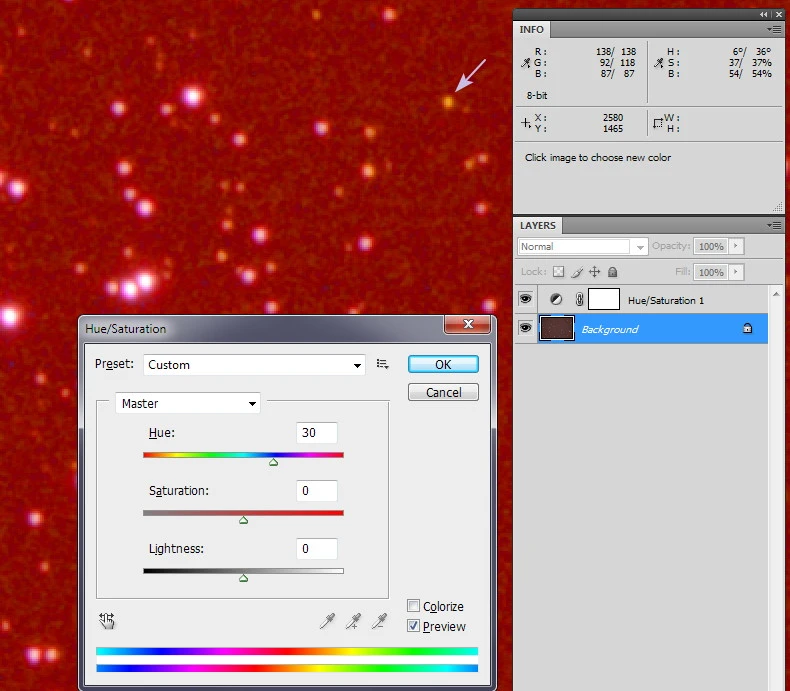Viewport: 790px width, 691px height.
Task: Click the on-image adjustment hand tool
Action: point(107,621)
